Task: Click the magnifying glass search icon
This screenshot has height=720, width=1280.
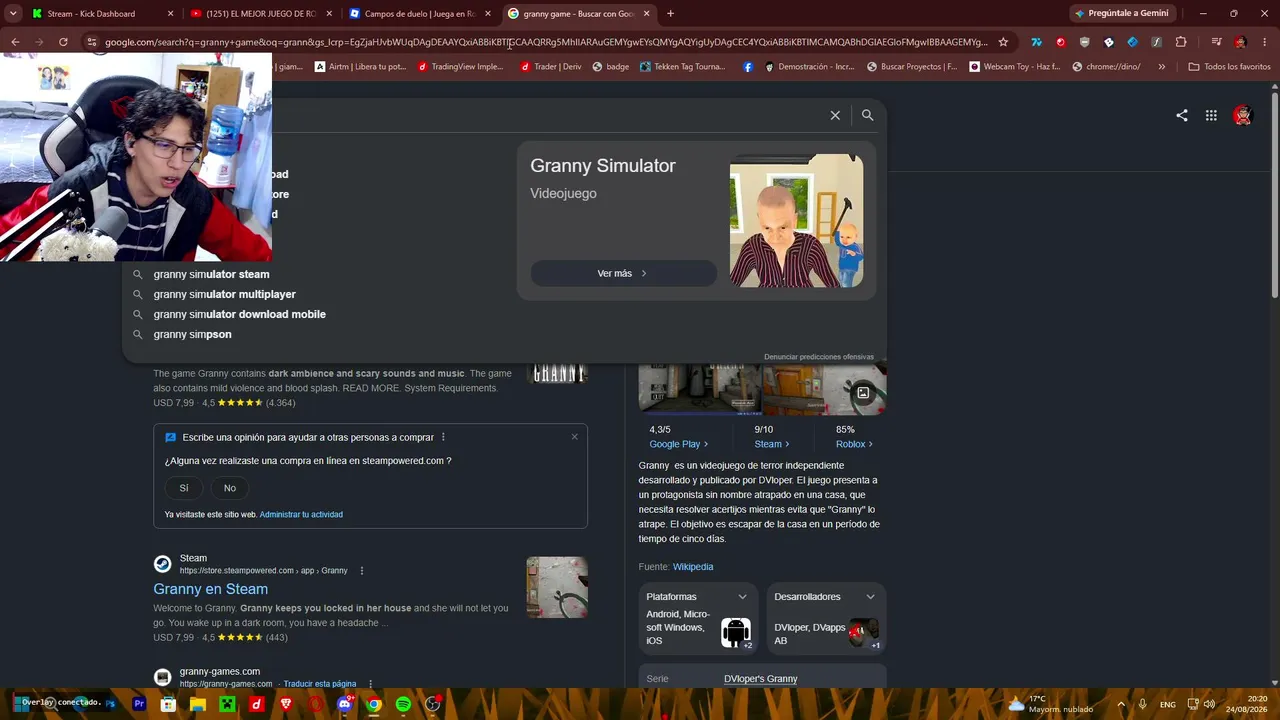Action: pyautogui.click(x=867, y=115)
